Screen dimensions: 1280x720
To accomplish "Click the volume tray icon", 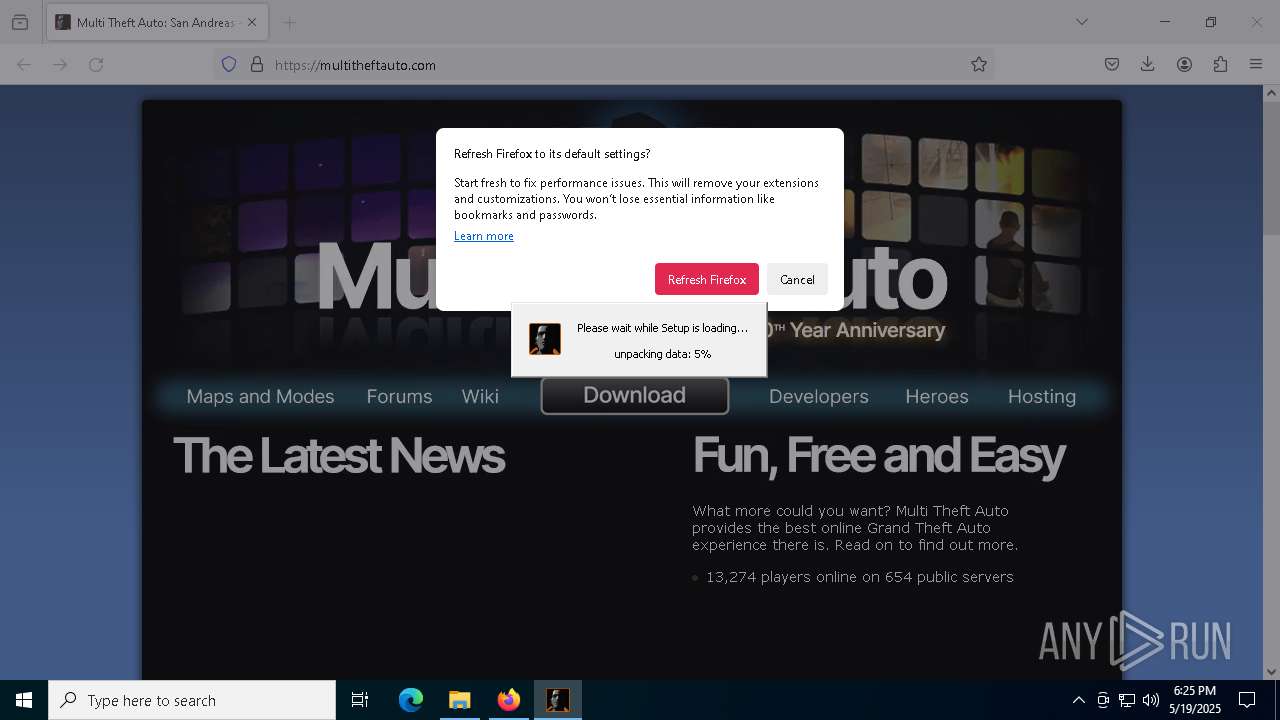I will click(1151, 700).
